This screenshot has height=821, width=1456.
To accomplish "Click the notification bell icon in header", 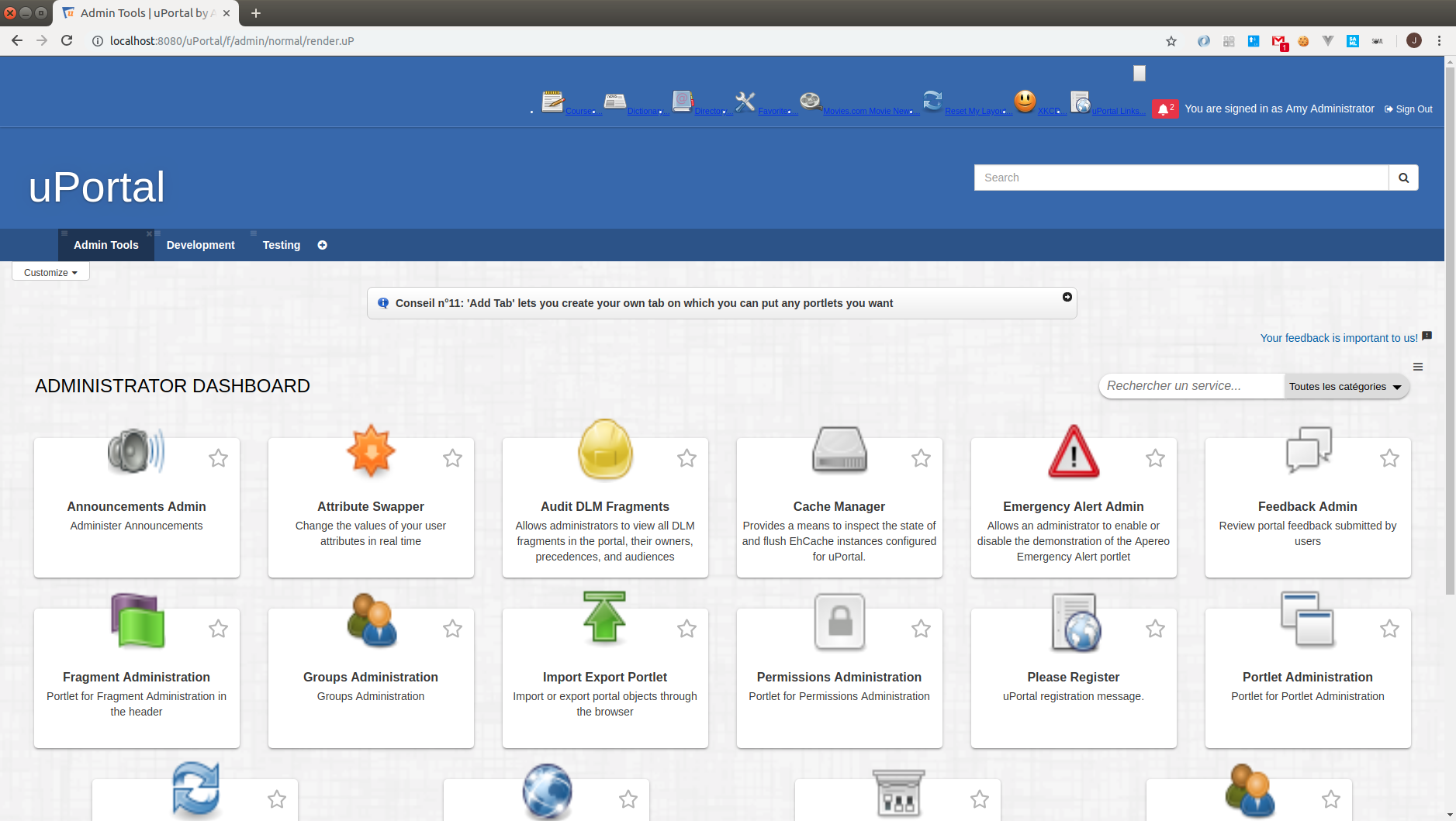I will tap(1164, 109).
